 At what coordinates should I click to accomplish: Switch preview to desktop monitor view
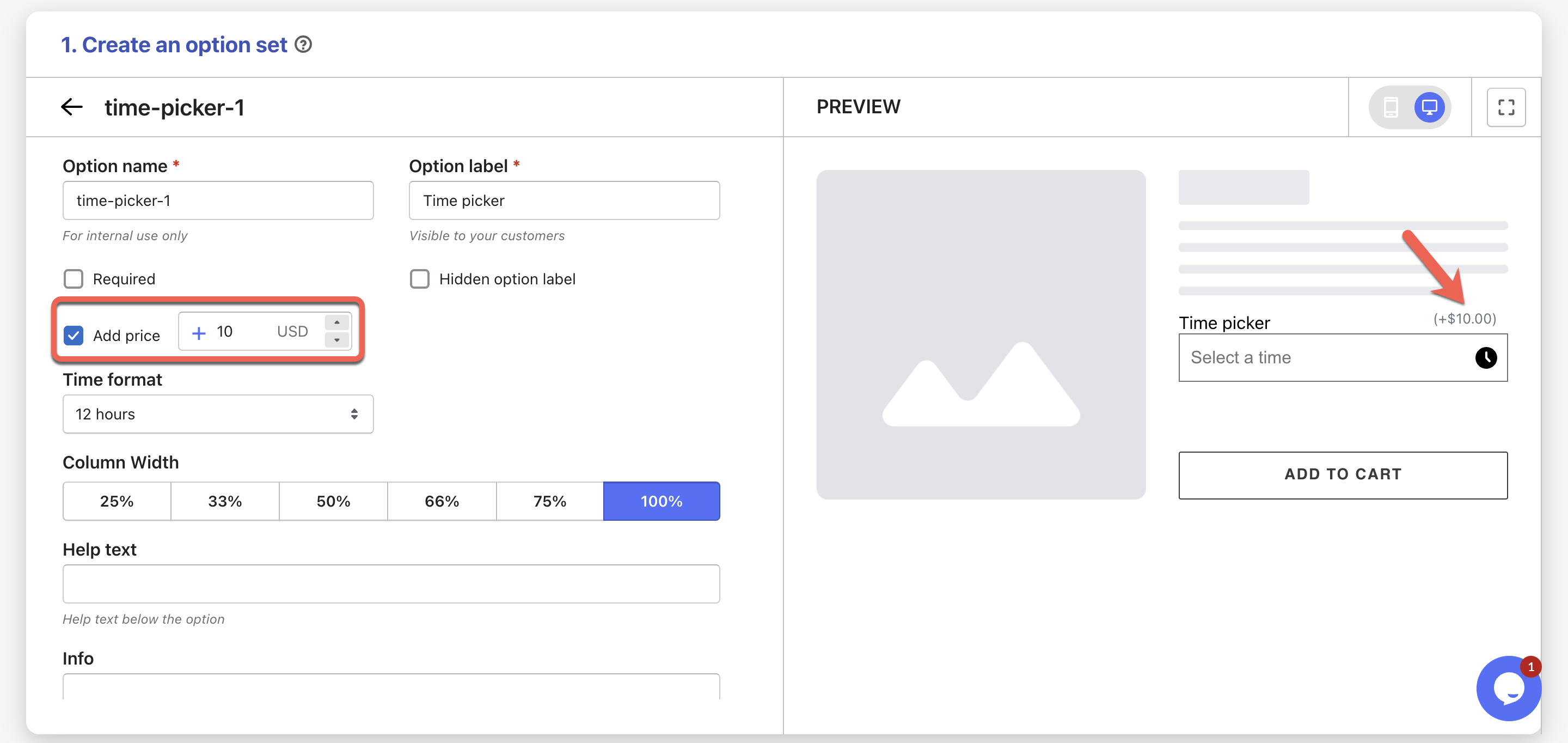[x=1429, y=107]
